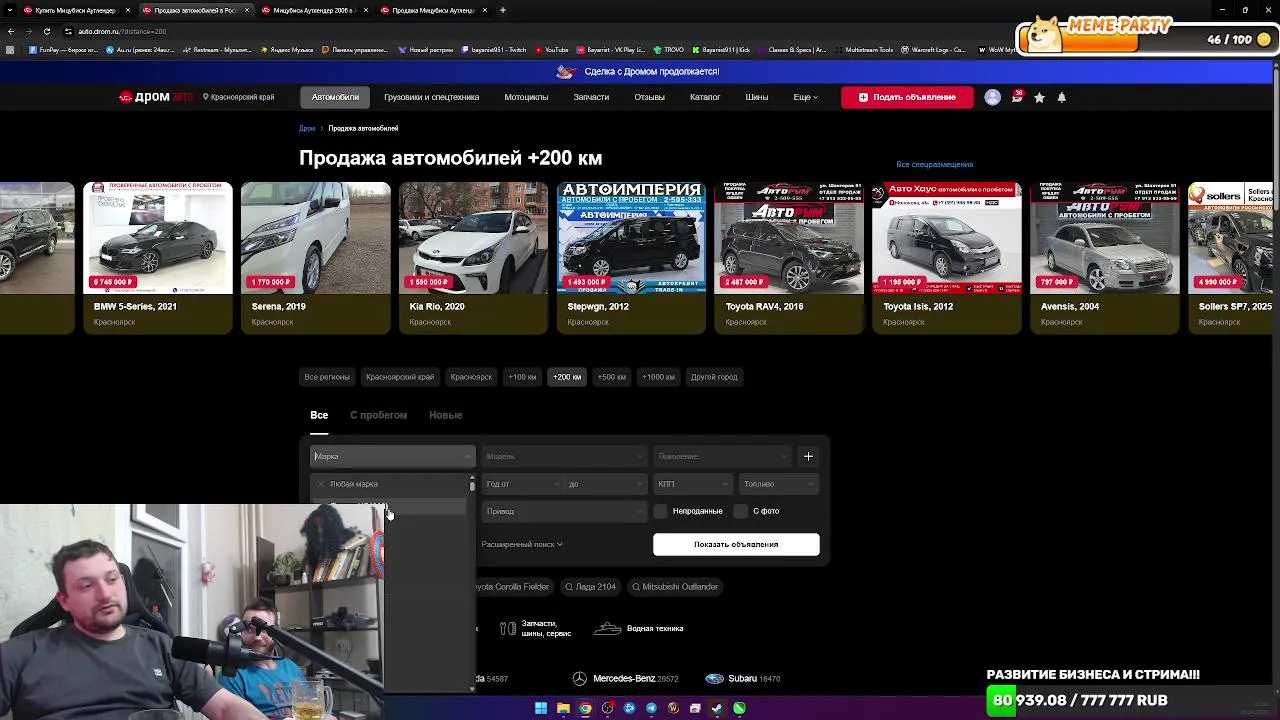1280x720 pixels.
Task: Open the Модель dropdown
Action: click(x=564, y=456)
